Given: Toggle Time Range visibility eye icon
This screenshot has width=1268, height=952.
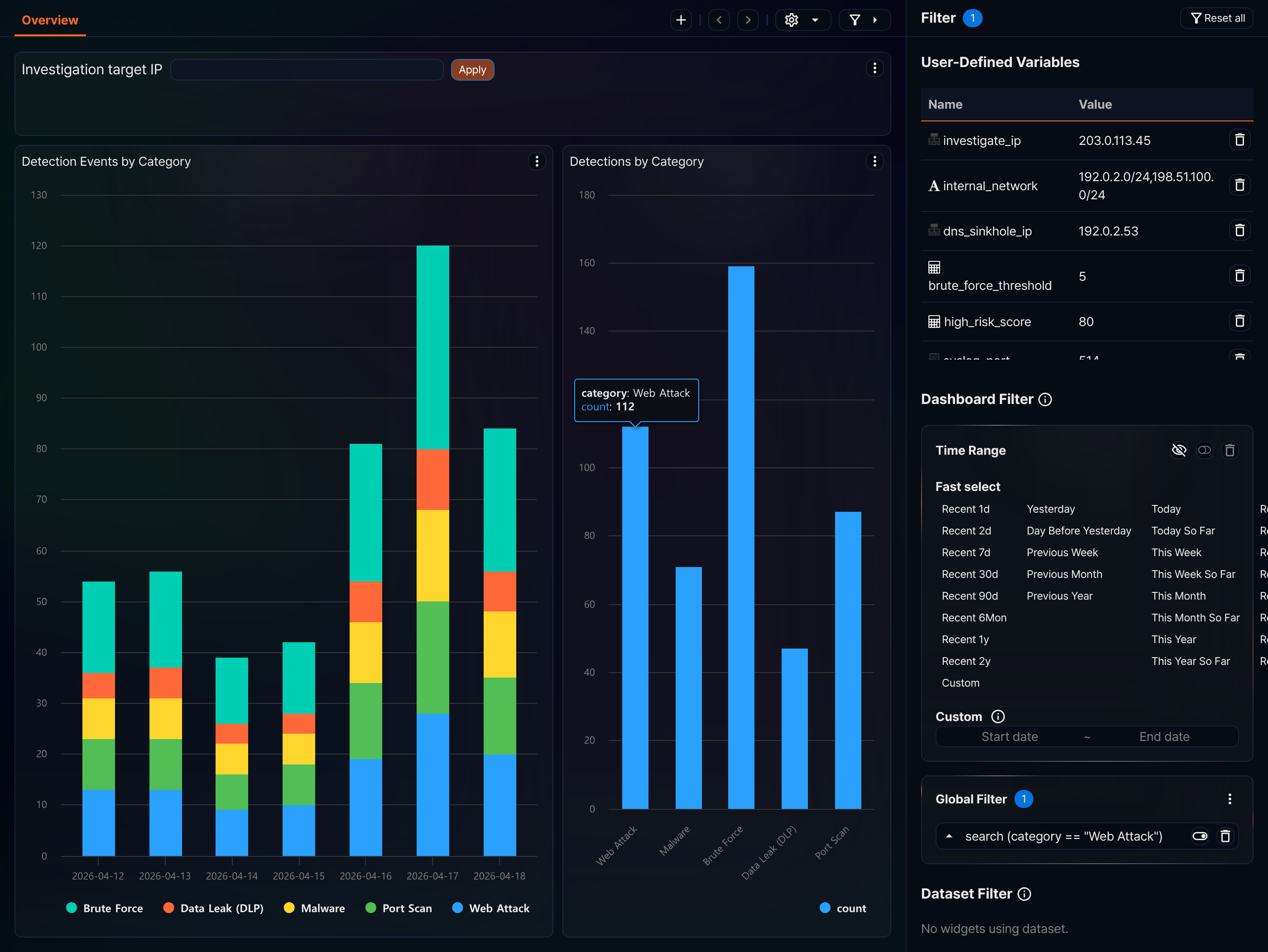Looking at the screenshot, I should [x=1179, y=451].
